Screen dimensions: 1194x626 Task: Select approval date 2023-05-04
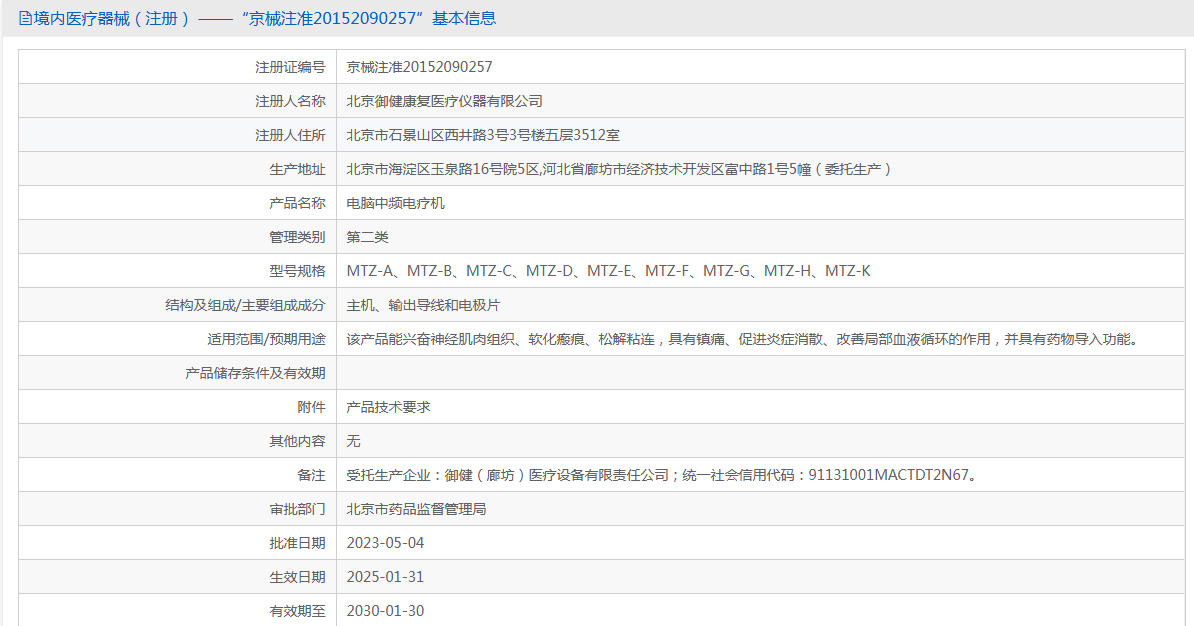coord(385,544)
